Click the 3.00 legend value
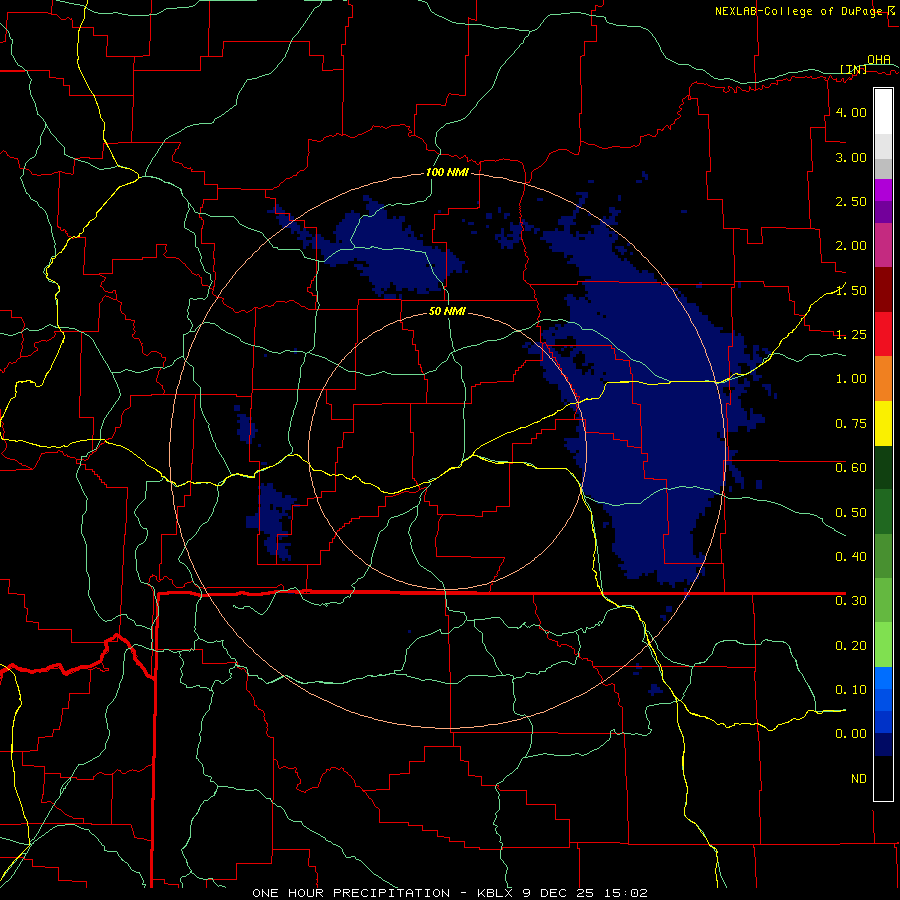Image resolution: width=900 pixels, height=900 pixels. (x=851, y=157)
